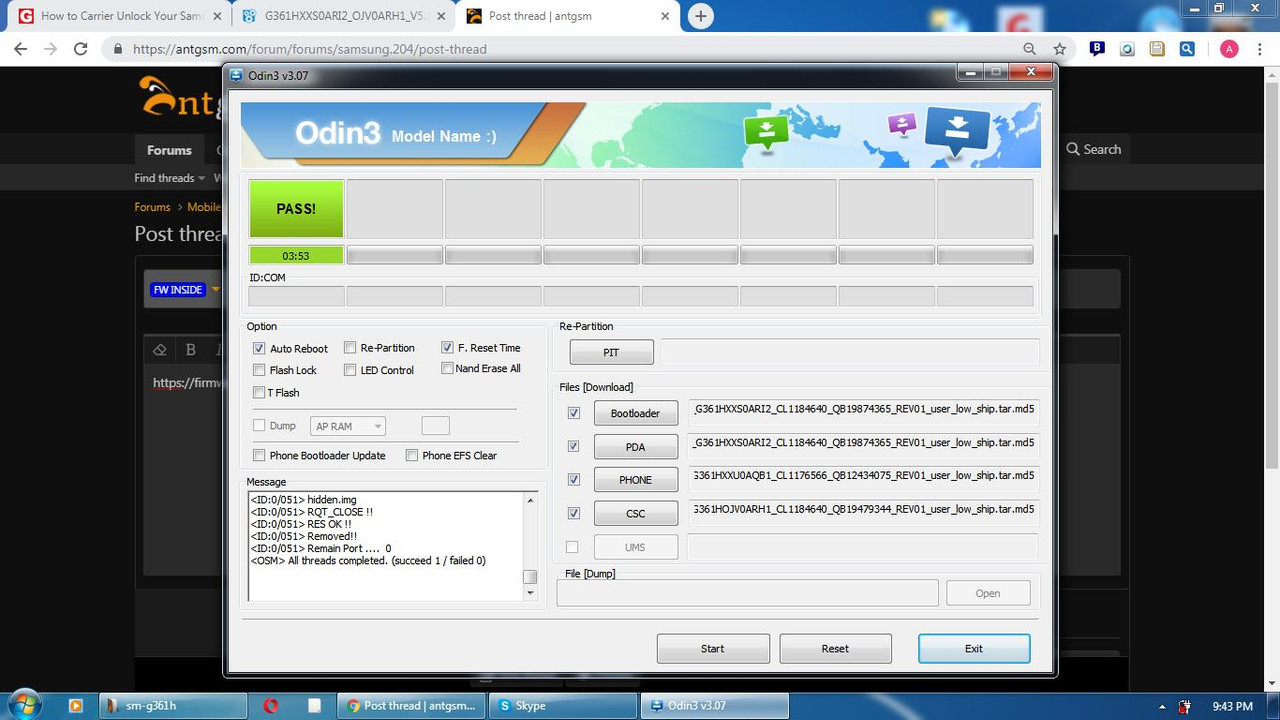Apply bold in the antgsm post editor

pos(190,349)
